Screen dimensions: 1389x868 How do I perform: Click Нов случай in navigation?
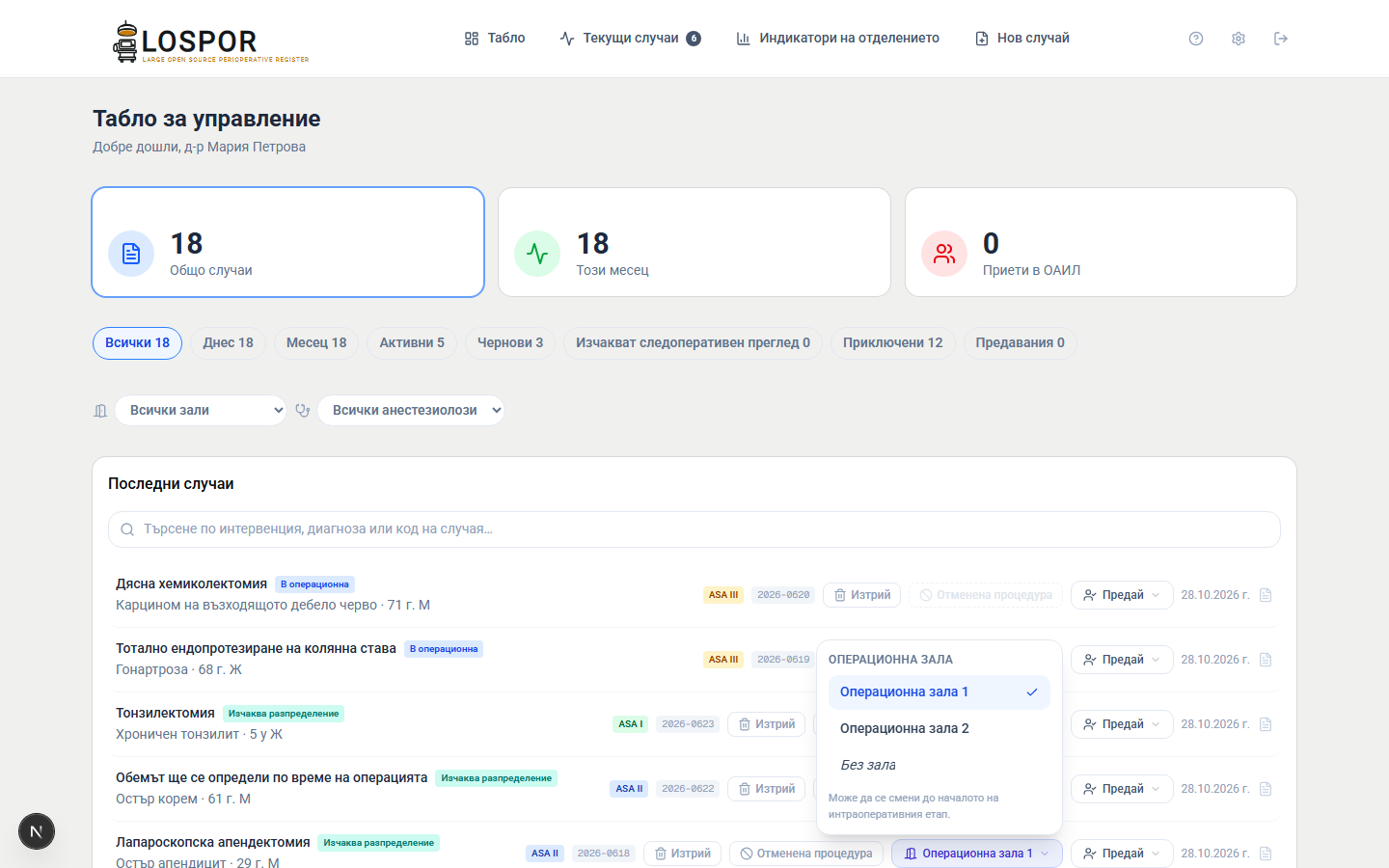tap(1022, 39)
